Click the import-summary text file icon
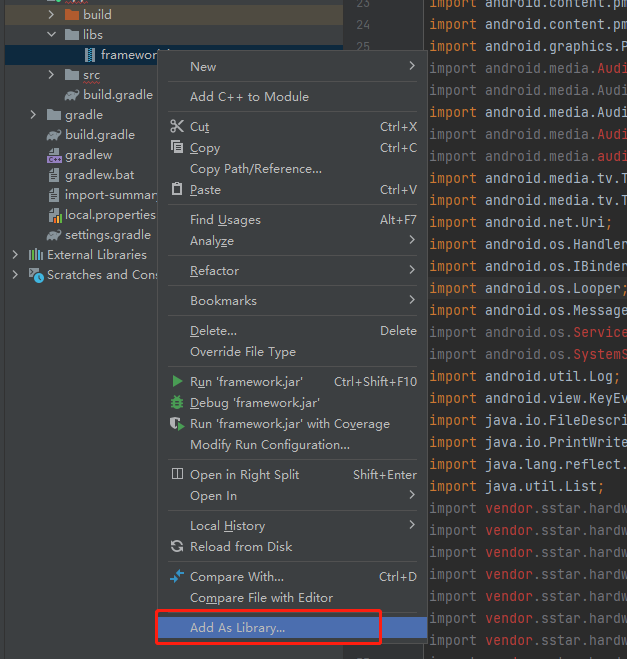Viewport: 627px width, 659px height. click(54, 195)
